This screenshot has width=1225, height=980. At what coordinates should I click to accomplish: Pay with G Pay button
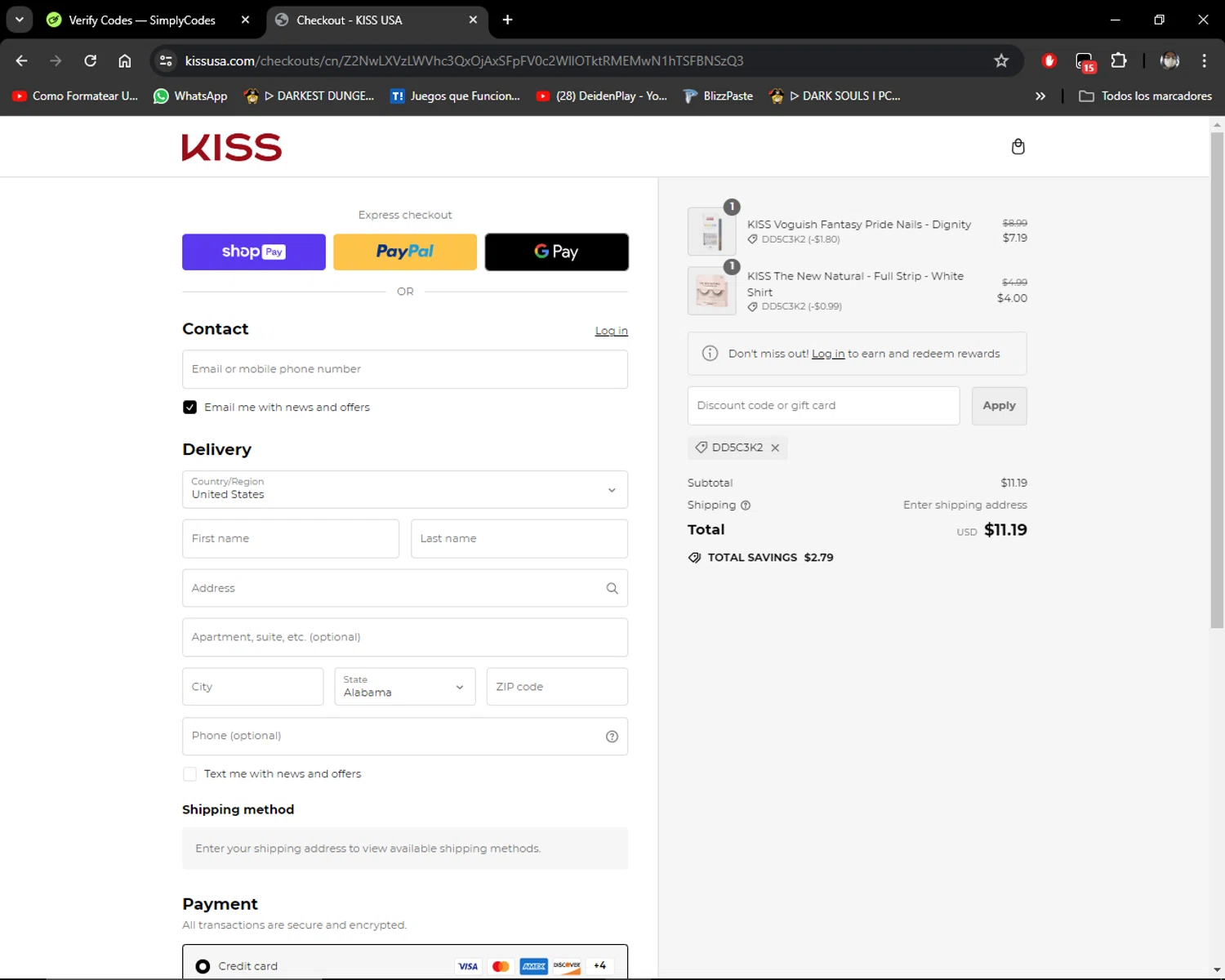[x=557, y=252]
